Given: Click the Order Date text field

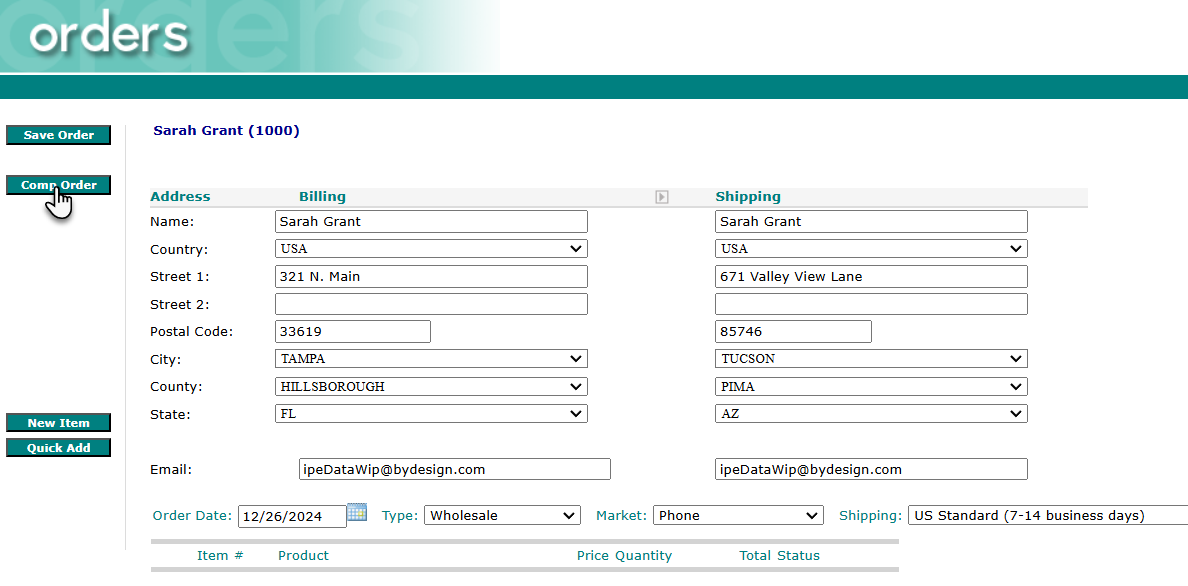Looking at the screenshot, I should (x=291, y=517).
